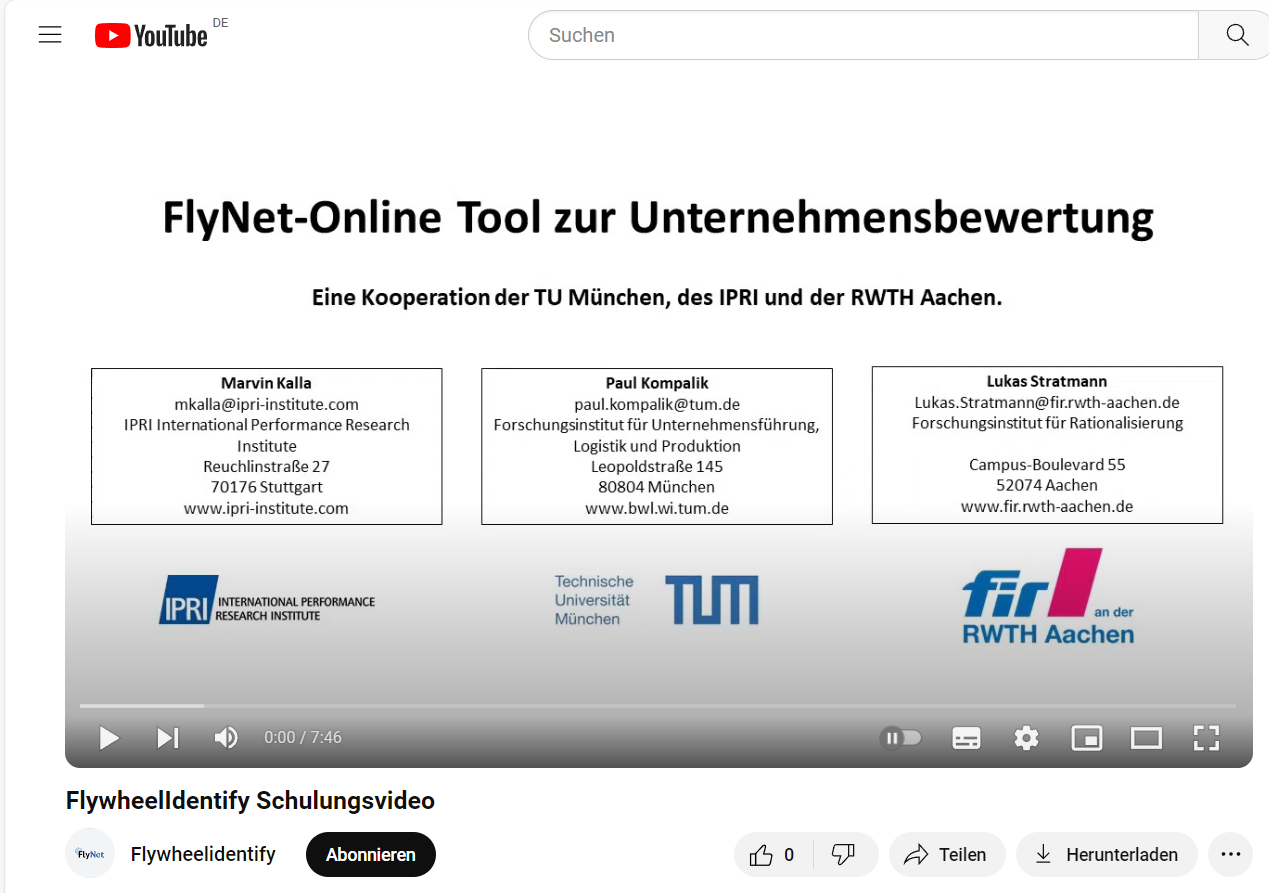Switch to theater mode

point(1146,737)
